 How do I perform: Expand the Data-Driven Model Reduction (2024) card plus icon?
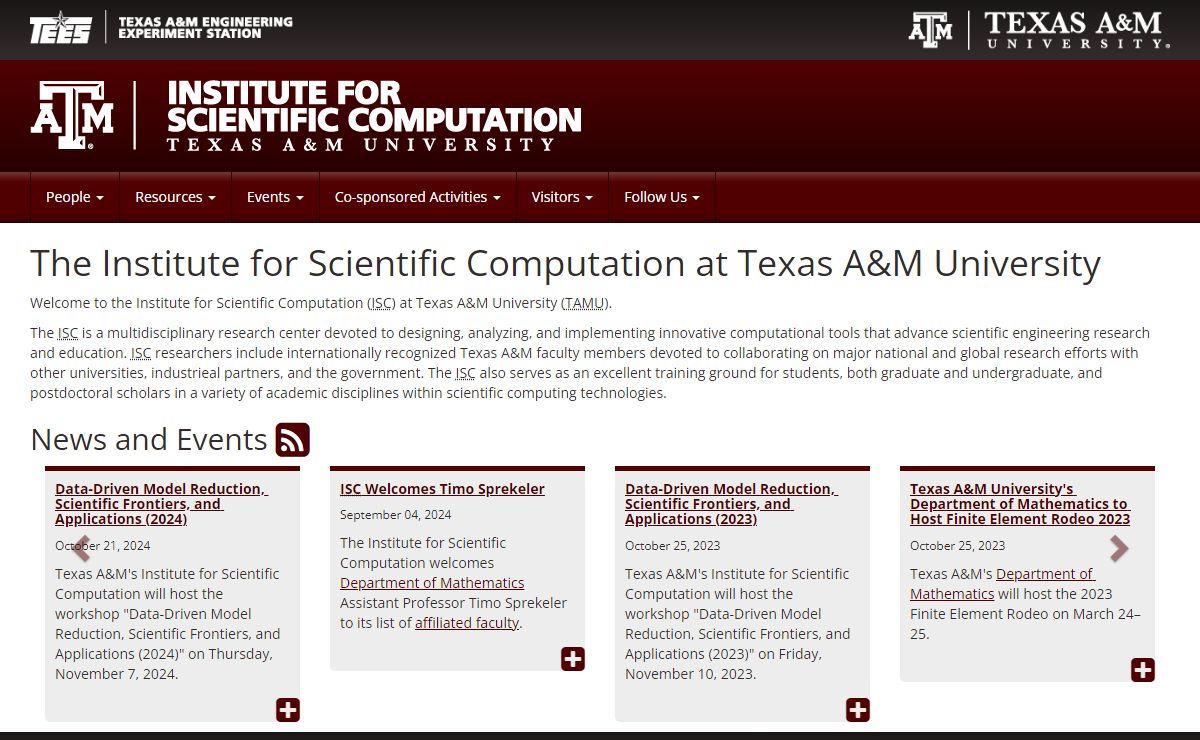coord(288,710)
